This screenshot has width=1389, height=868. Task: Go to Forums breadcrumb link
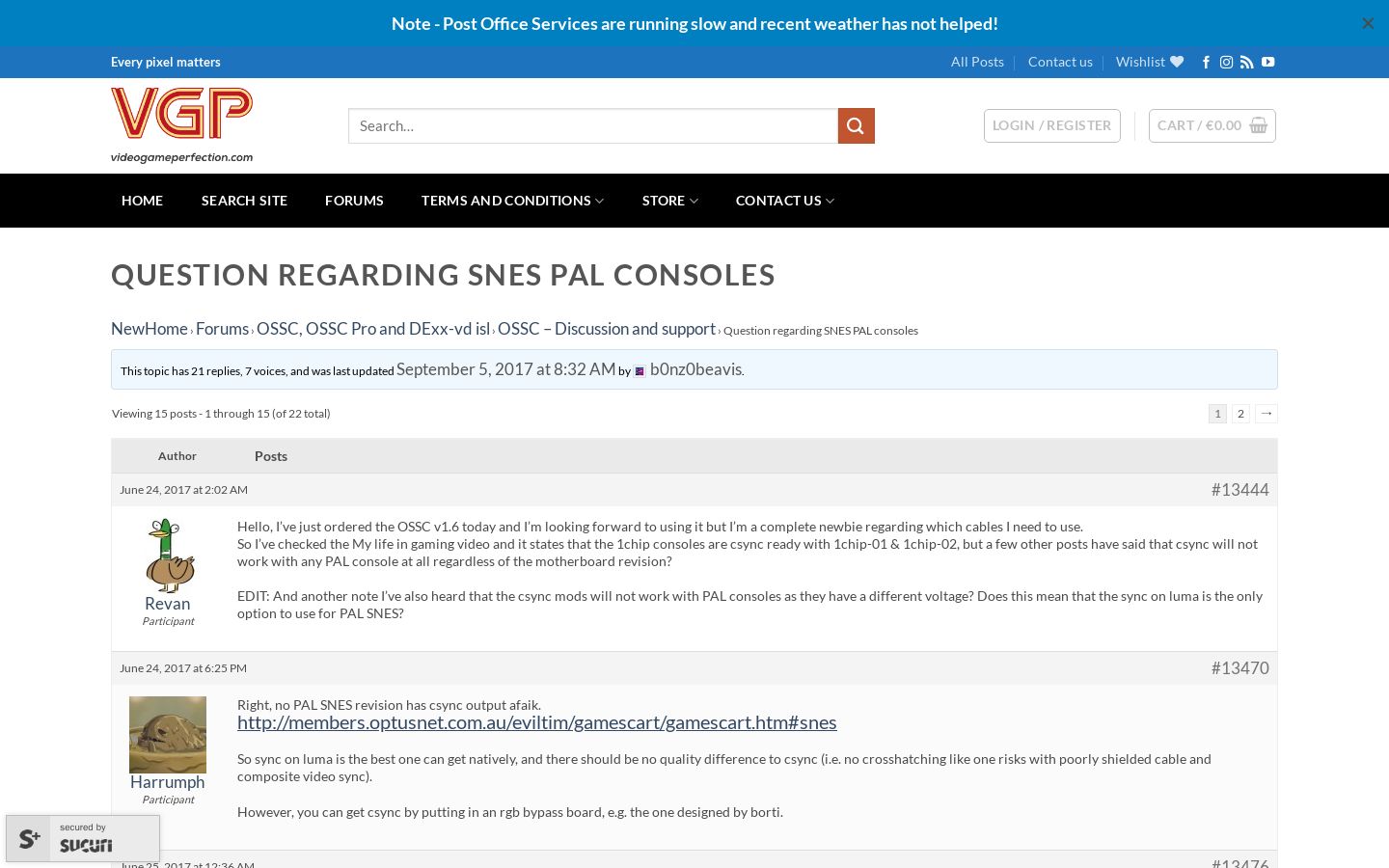tap(222, 329)
